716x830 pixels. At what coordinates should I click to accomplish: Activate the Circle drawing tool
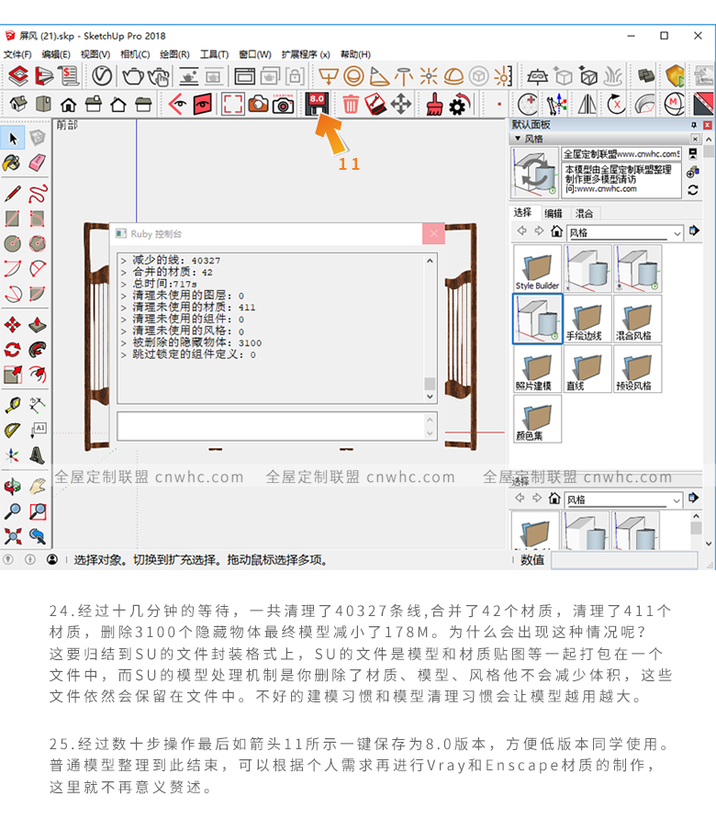click(x=13, y=243)
